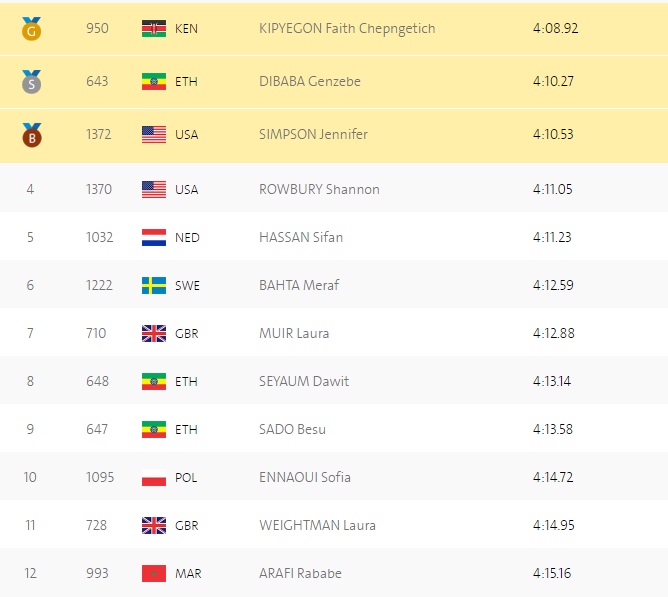Click WEIGHTMAN Laura name
The image size is (668, 597).
point(317,525)
